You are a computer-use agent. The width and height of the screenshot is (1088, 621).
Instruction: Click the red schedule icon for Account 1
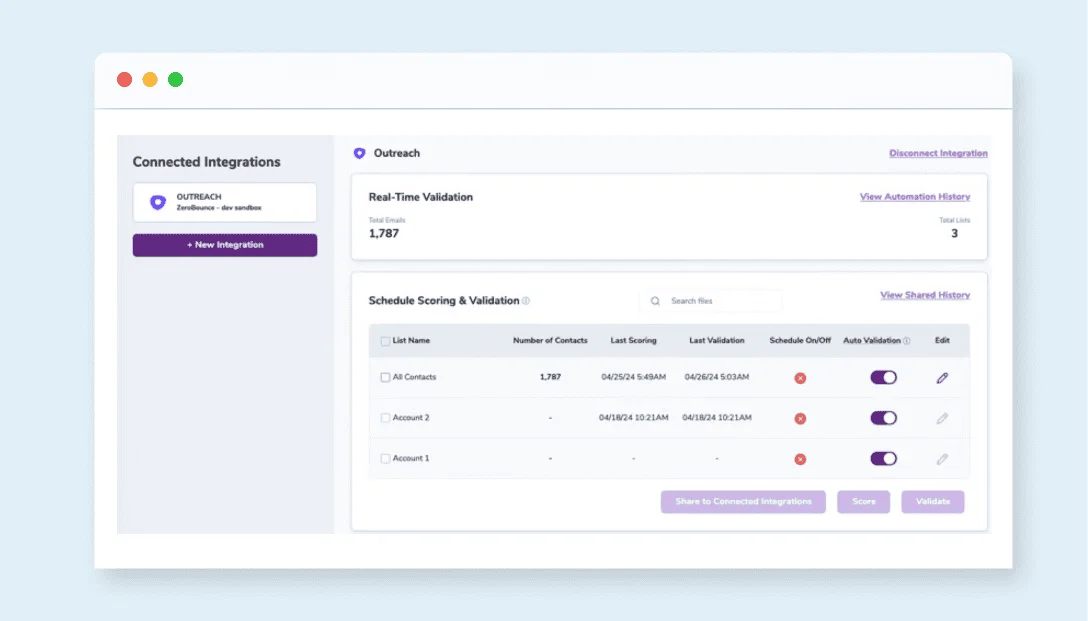pos(799,458)
